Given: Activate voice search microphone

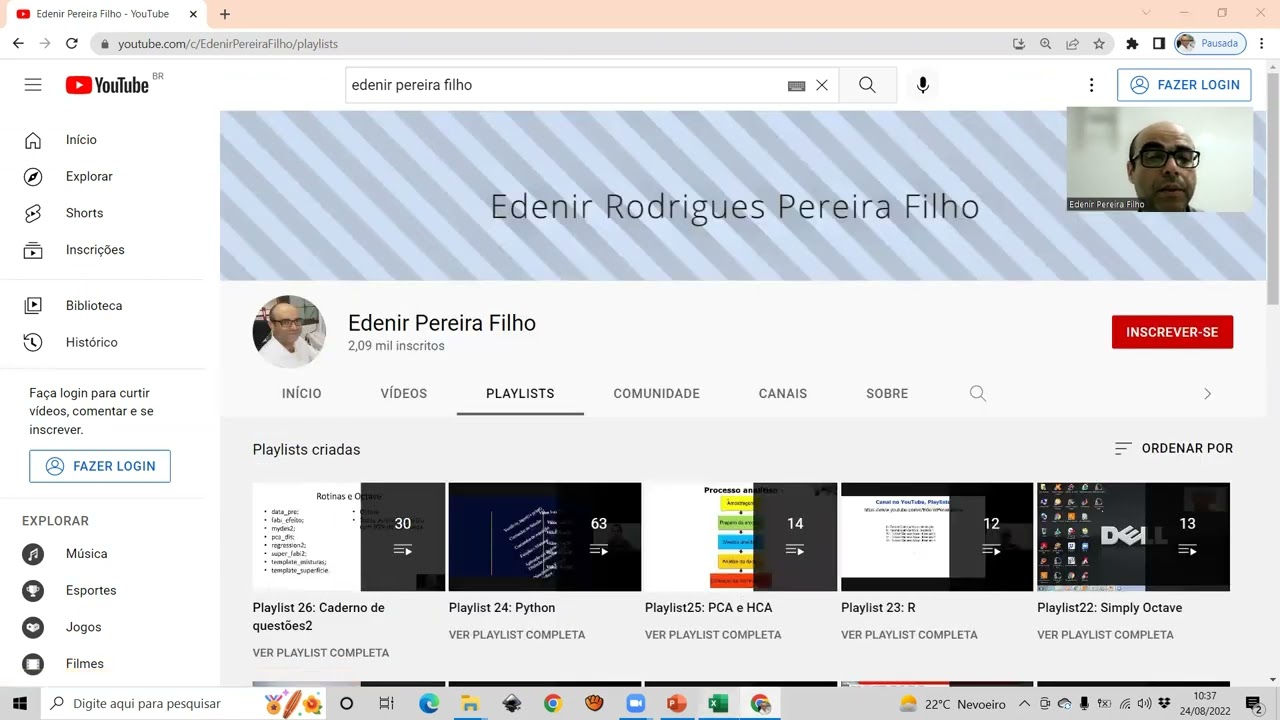Looking at the screenshot, I should 923,85.
